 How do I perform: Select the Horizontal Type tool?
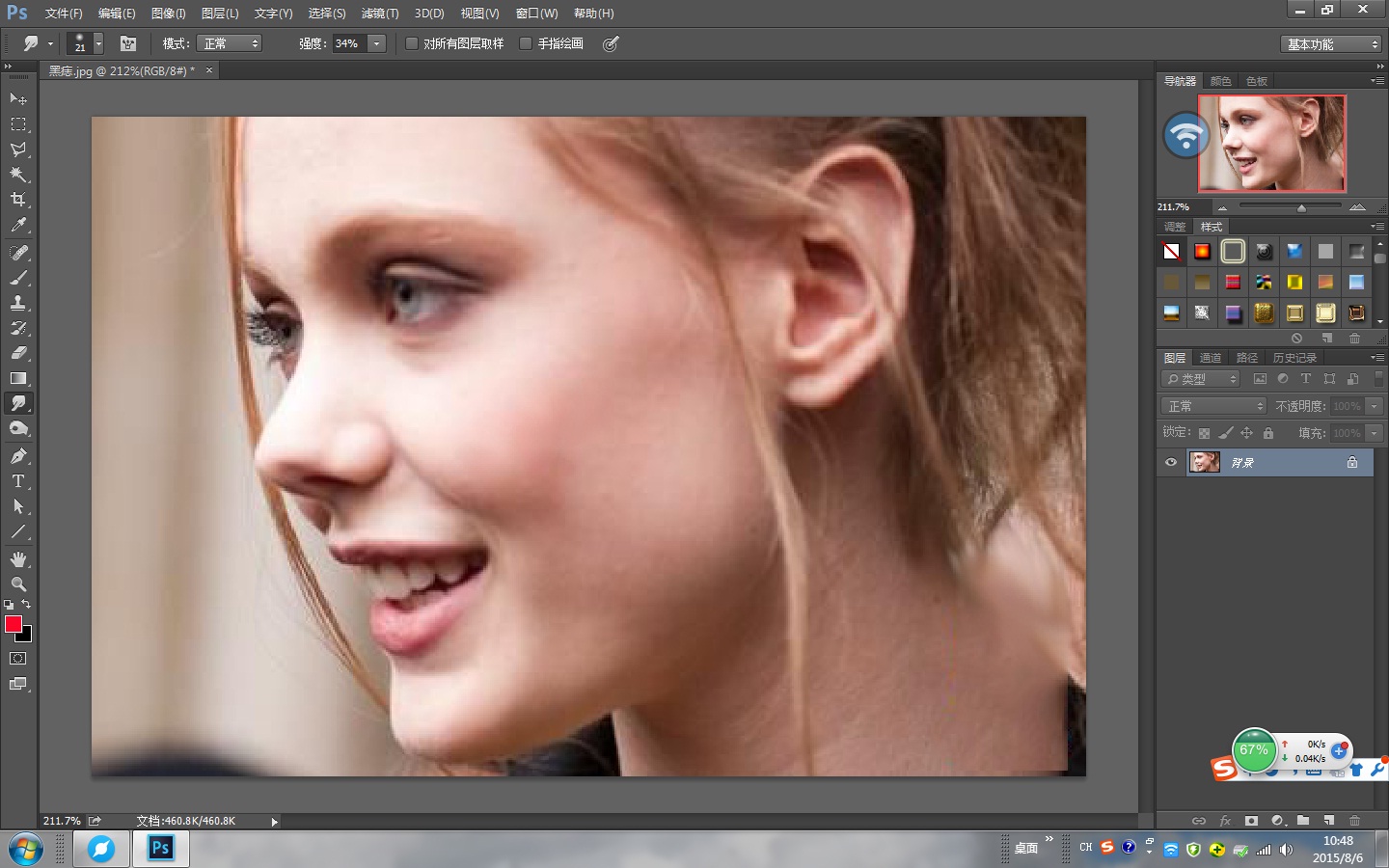tap(18, 481)
